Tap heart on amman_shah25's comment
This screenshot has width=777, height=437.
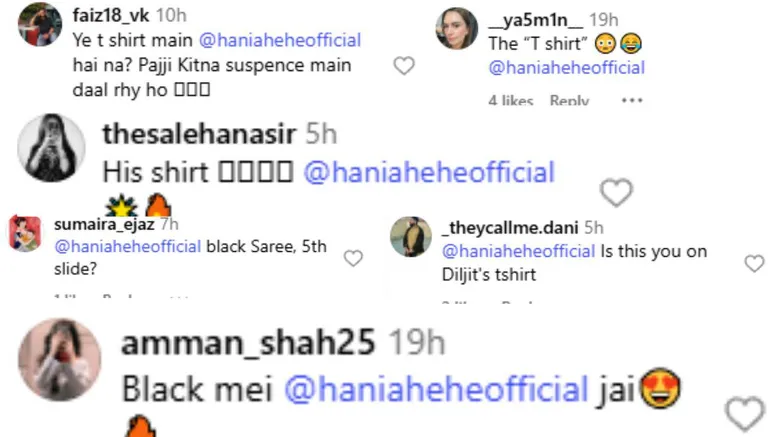pos(744,412)
